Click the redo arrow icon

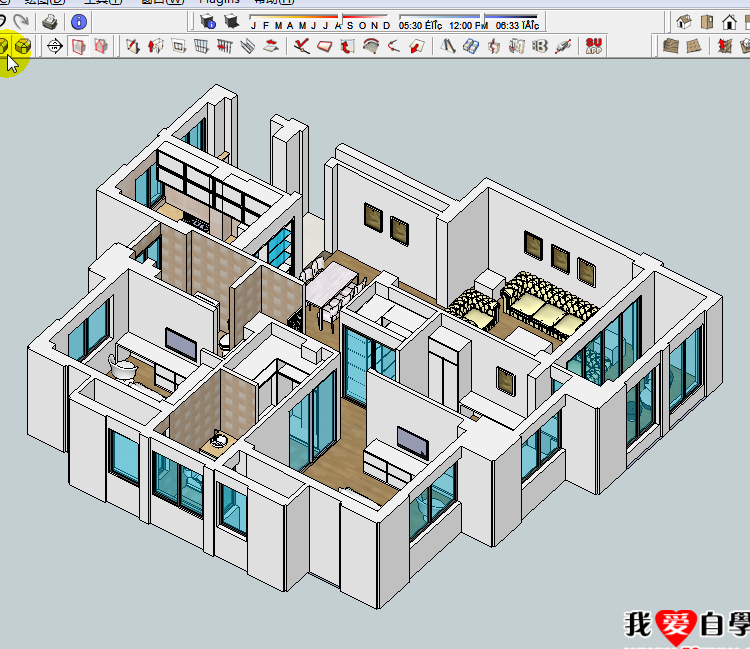(x=21, y=20)
